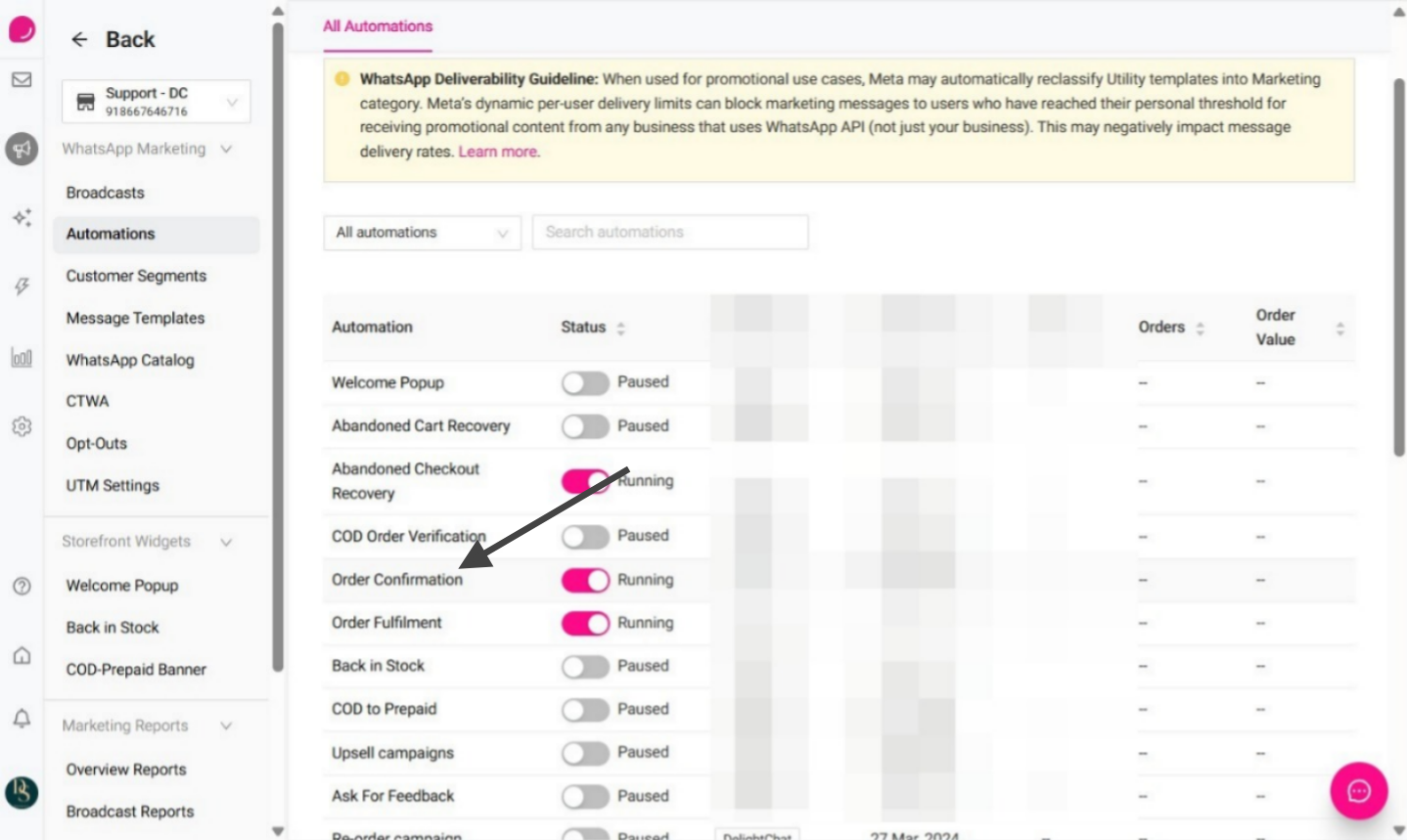The height and width of the screenshot is (840, 1407).
Task: Click the Search automations input field
Action: pyautogui.click(x=670, y=233)
